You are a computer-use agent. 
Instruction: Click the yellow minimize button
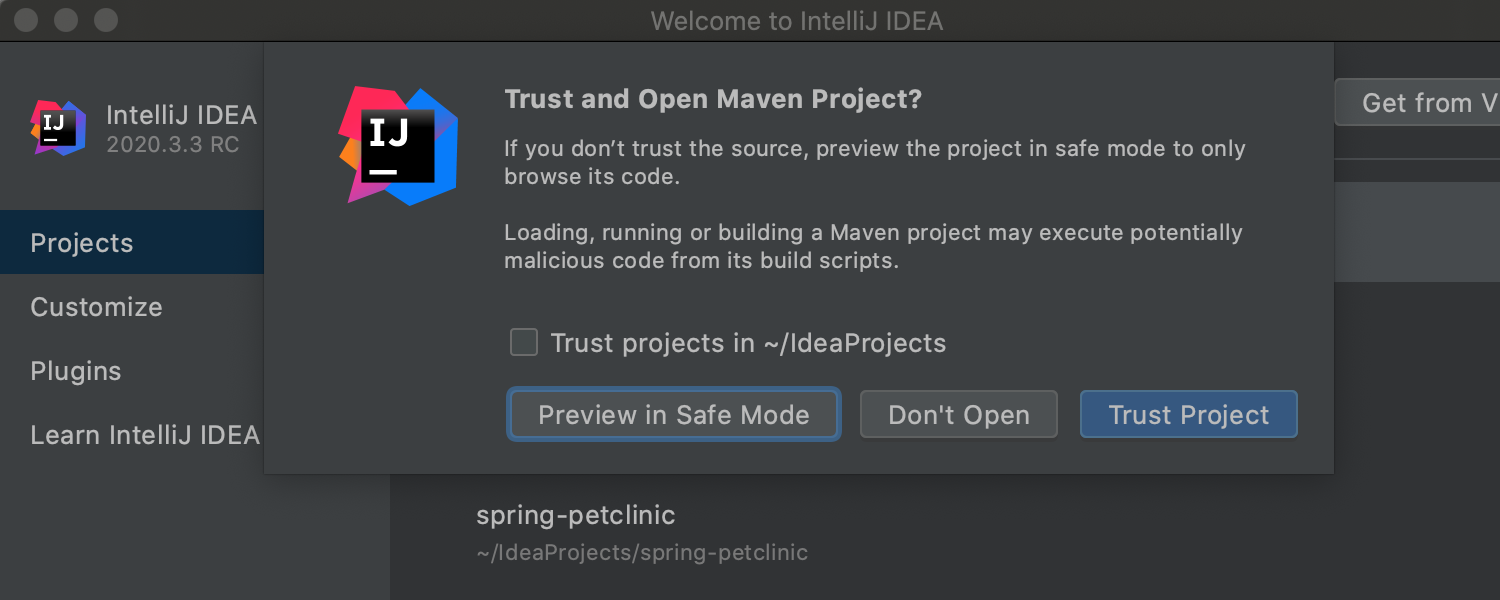pyautogui.click(x=64, y=19)
